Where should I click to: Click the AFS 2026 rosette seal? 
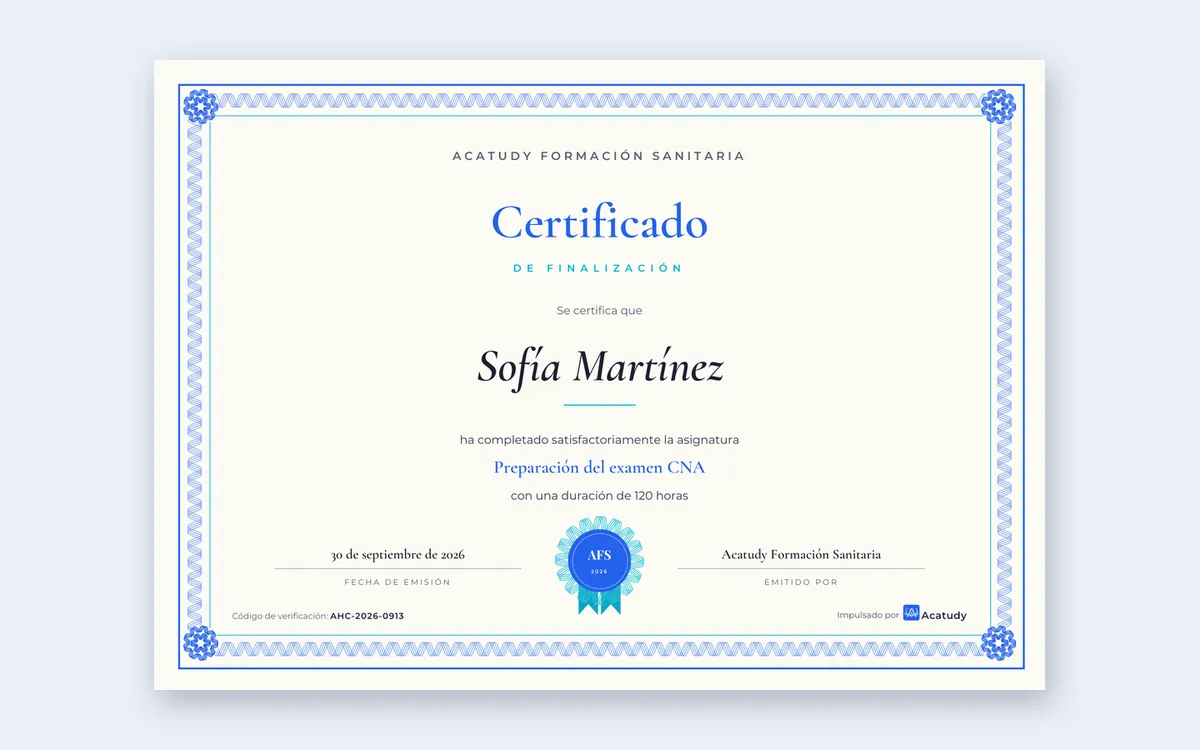(599, 565)
